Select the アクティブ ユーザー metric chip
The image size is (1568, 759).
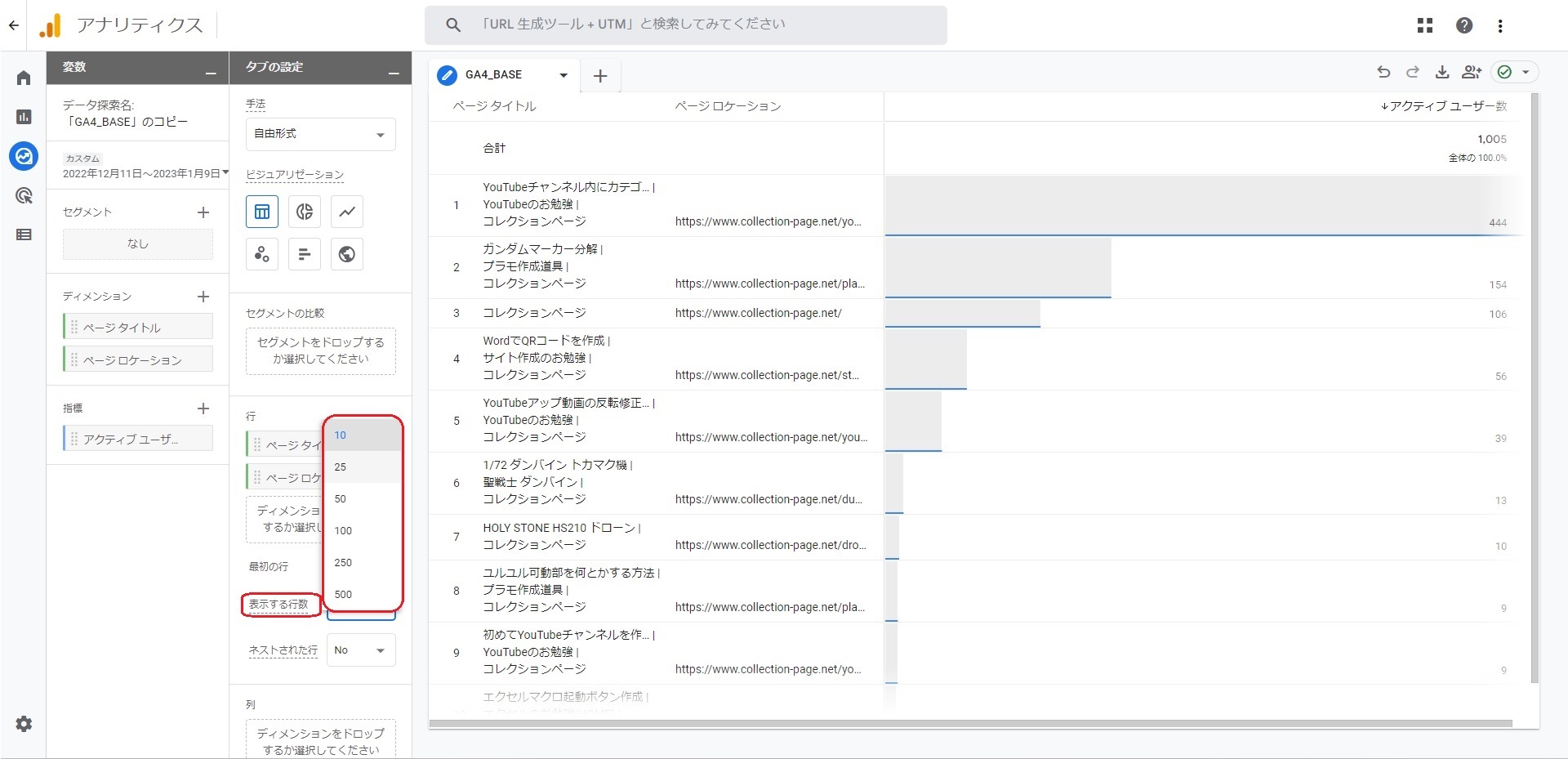point(138,439)
